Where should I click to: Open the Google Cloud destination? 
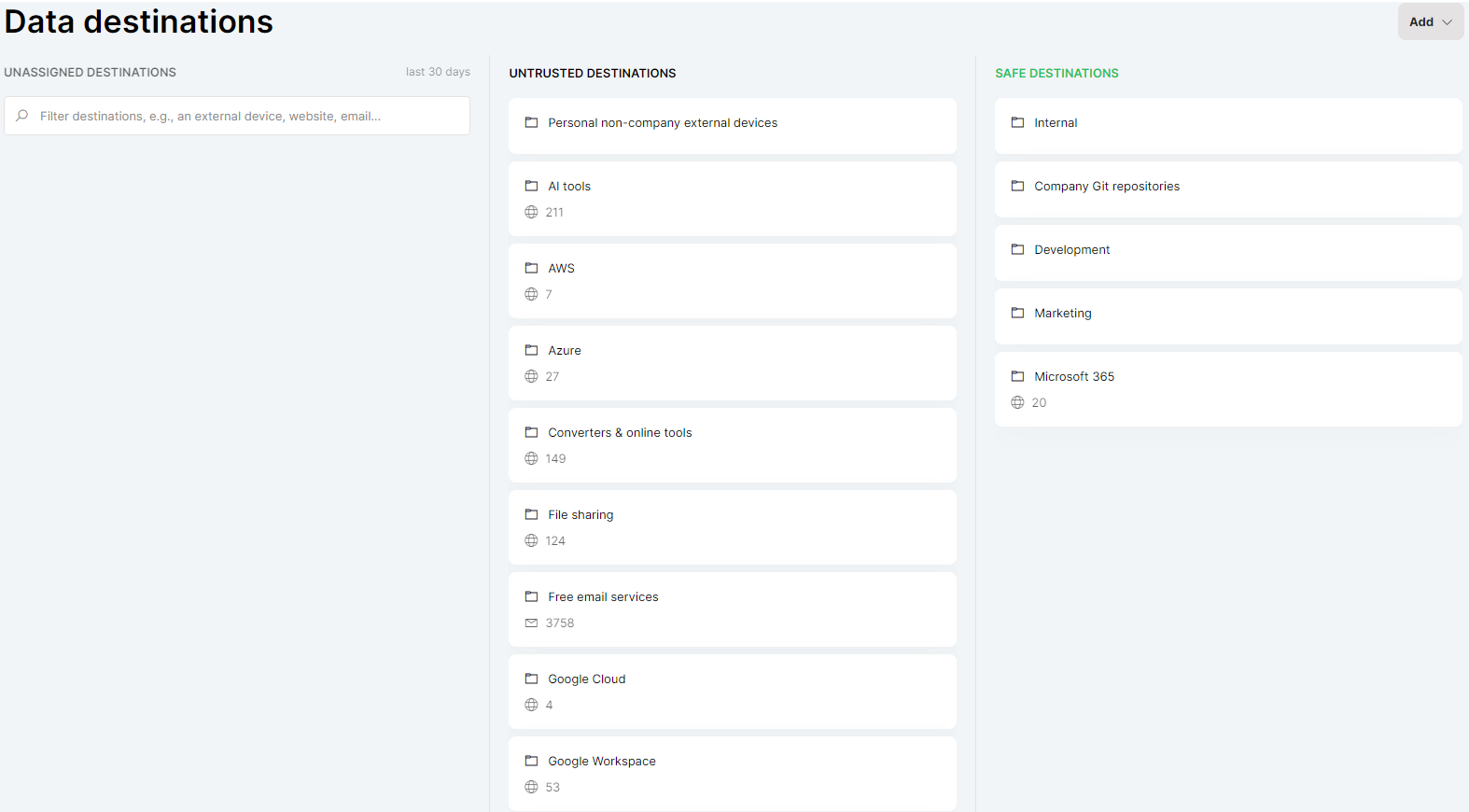tap(733, 692)
